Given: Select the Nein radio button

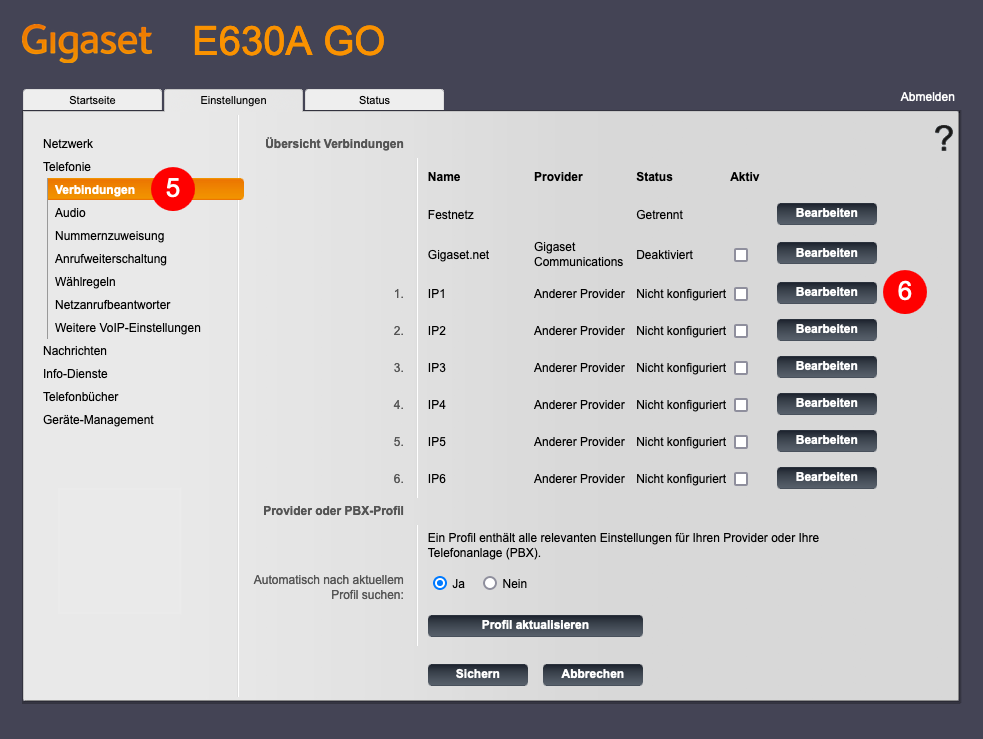Looking at the screenshot, I should click(490, 584).
